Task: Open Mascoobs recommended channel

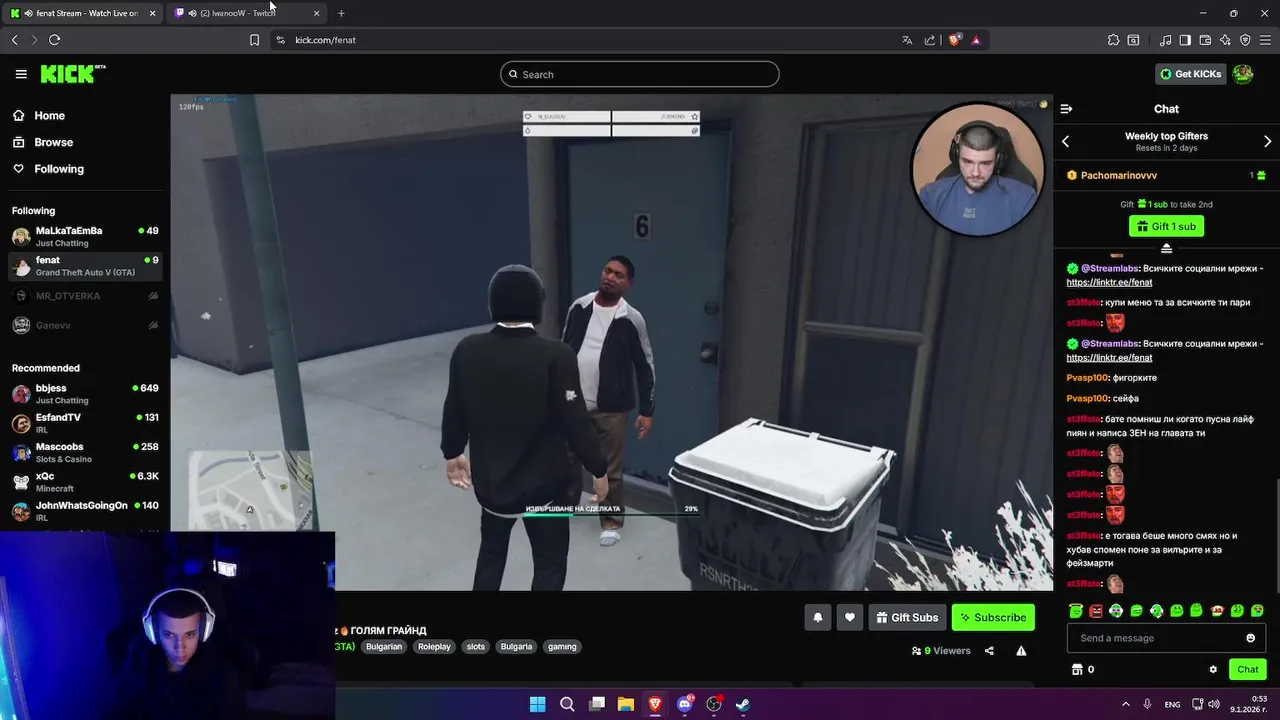Action: click(85, 452)
